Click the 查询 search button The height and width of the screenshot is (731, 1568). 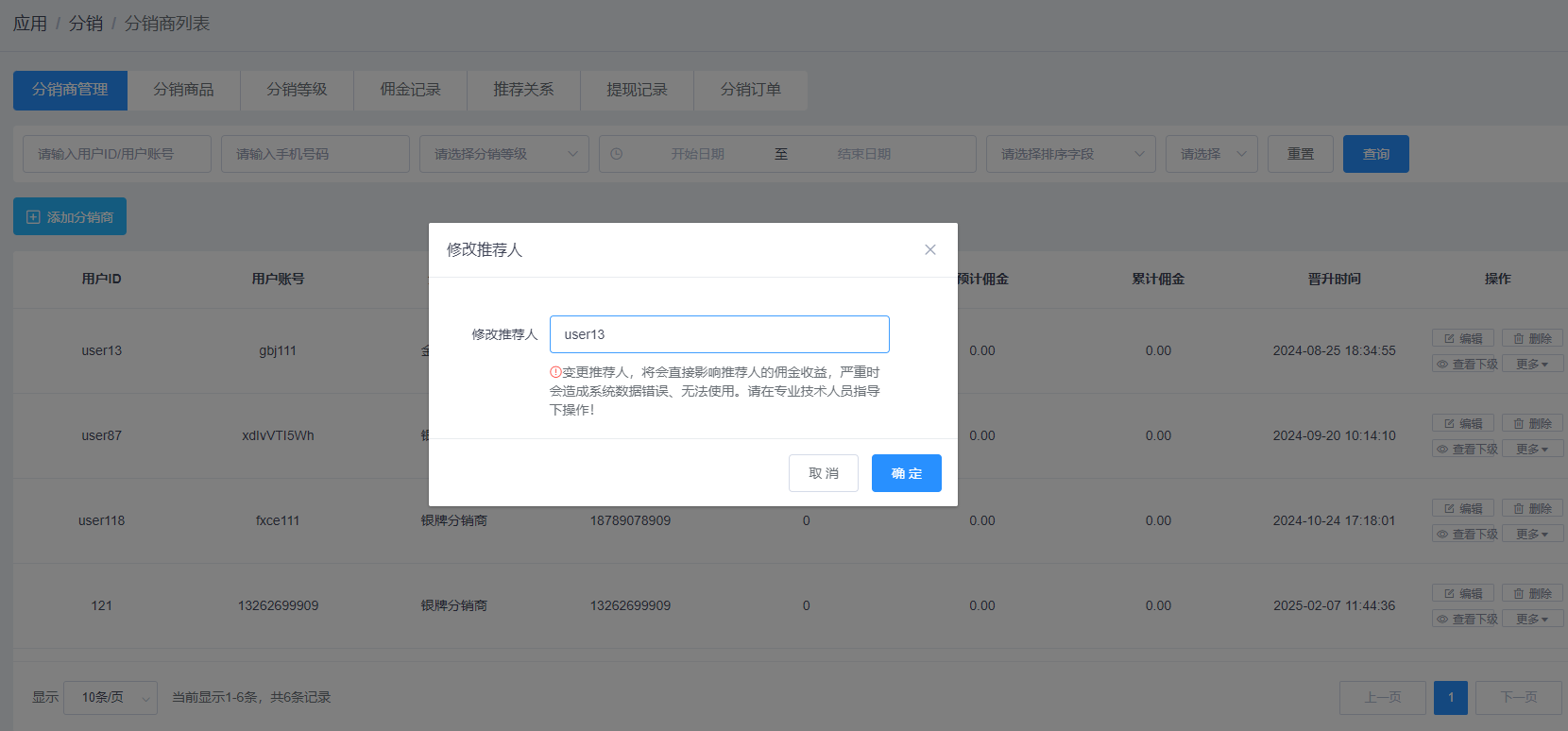pyautogui.click(x=1375, y=154)
